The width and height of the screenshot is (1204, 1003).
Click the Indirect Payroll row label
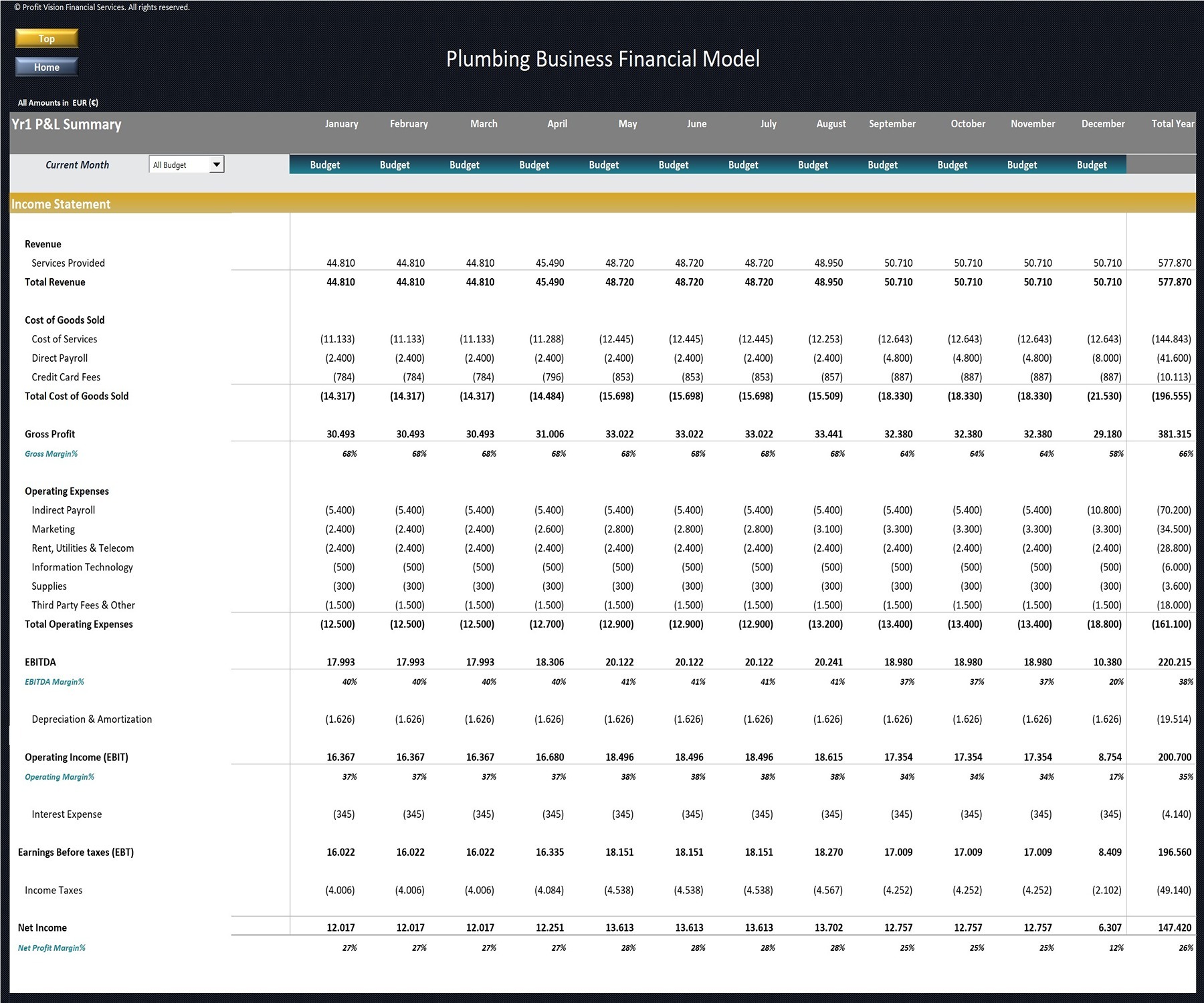[63, 510]
